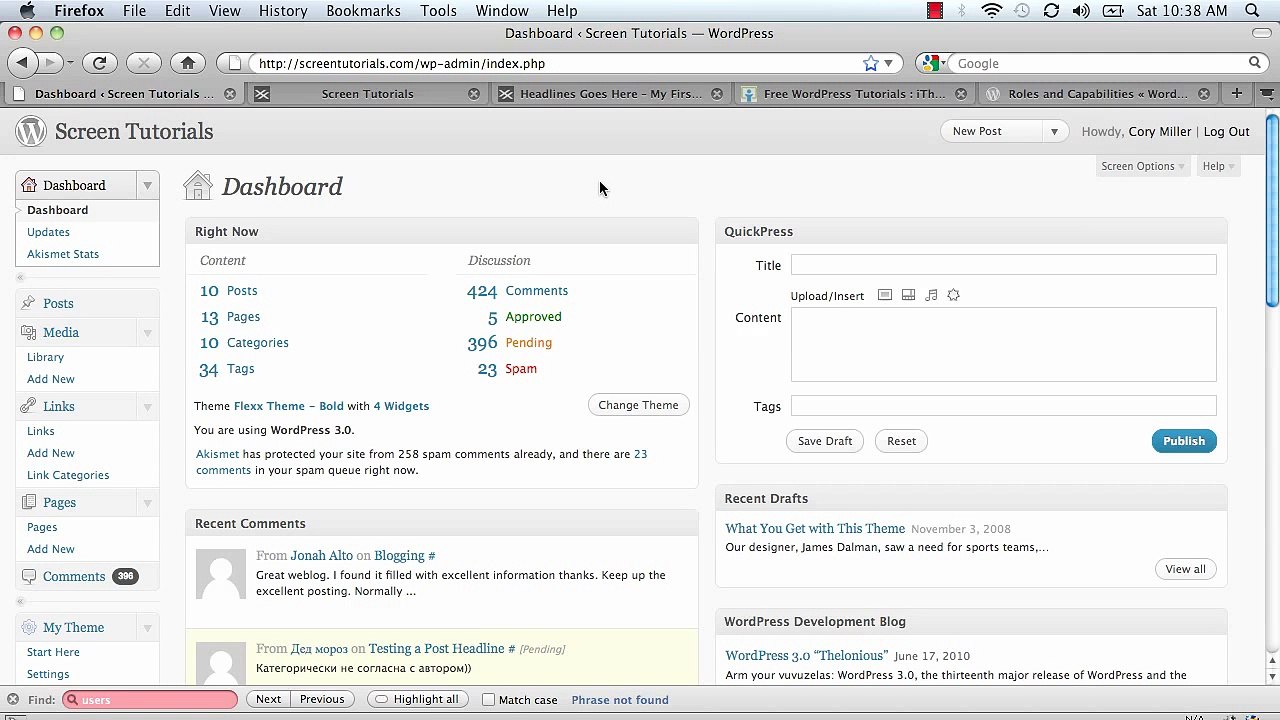Click the volume icon in the menu bar

tap(1081, 11)
